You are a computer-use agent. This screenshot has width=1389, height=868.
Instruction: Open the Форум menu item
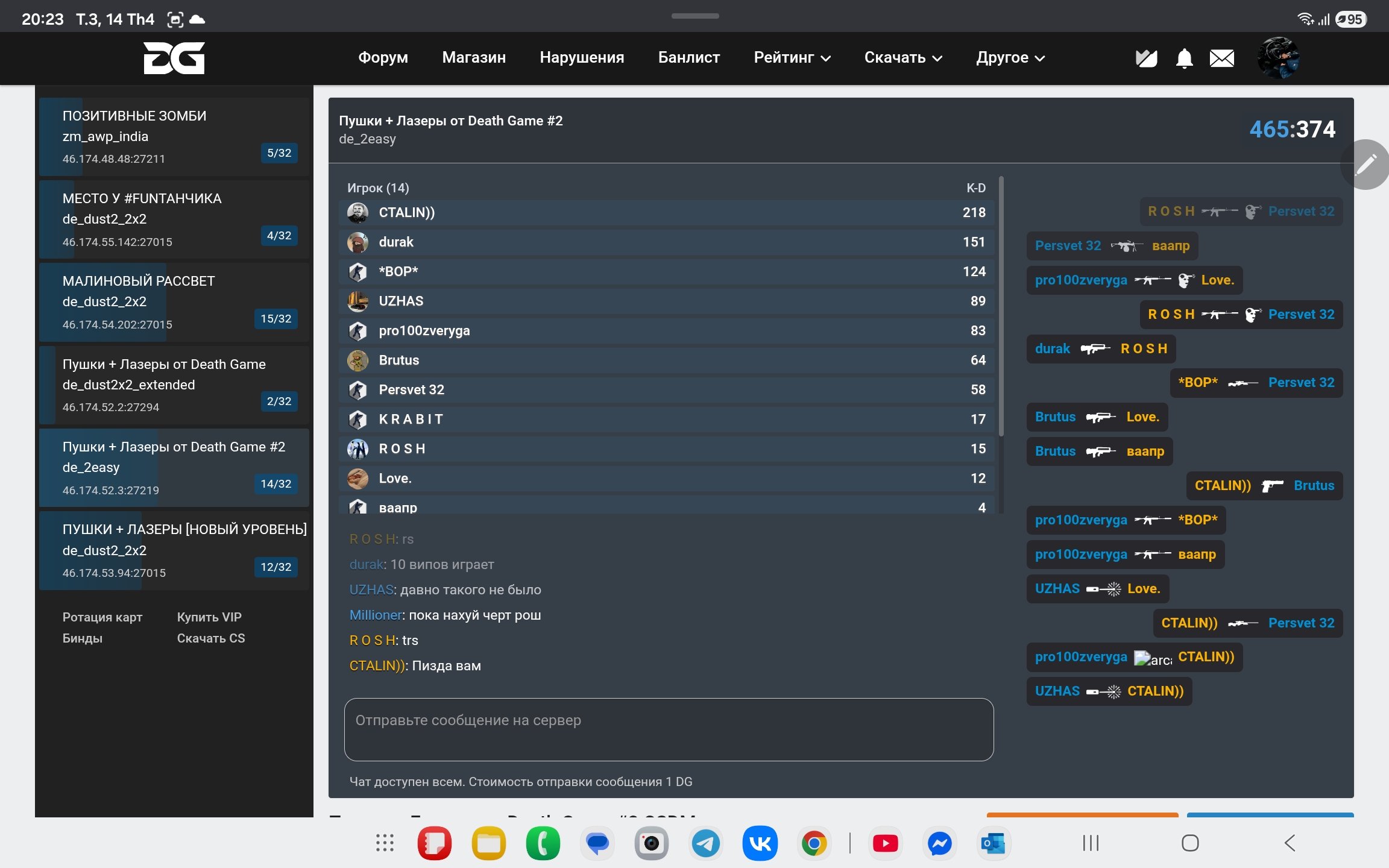click(383, 58)
